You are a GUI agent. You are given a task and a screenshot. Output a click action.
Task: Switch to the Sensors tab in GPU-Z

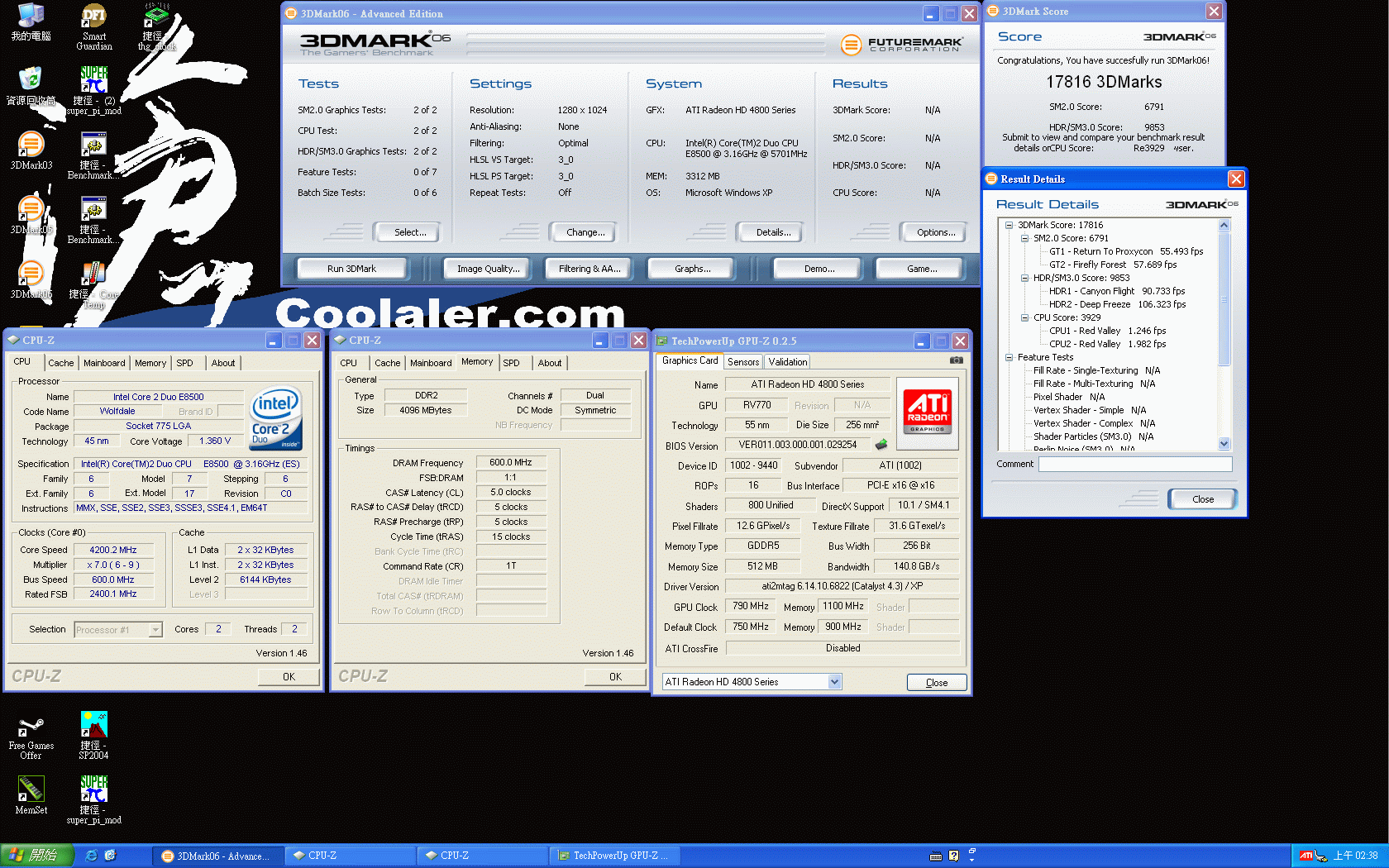click(742, 362)
